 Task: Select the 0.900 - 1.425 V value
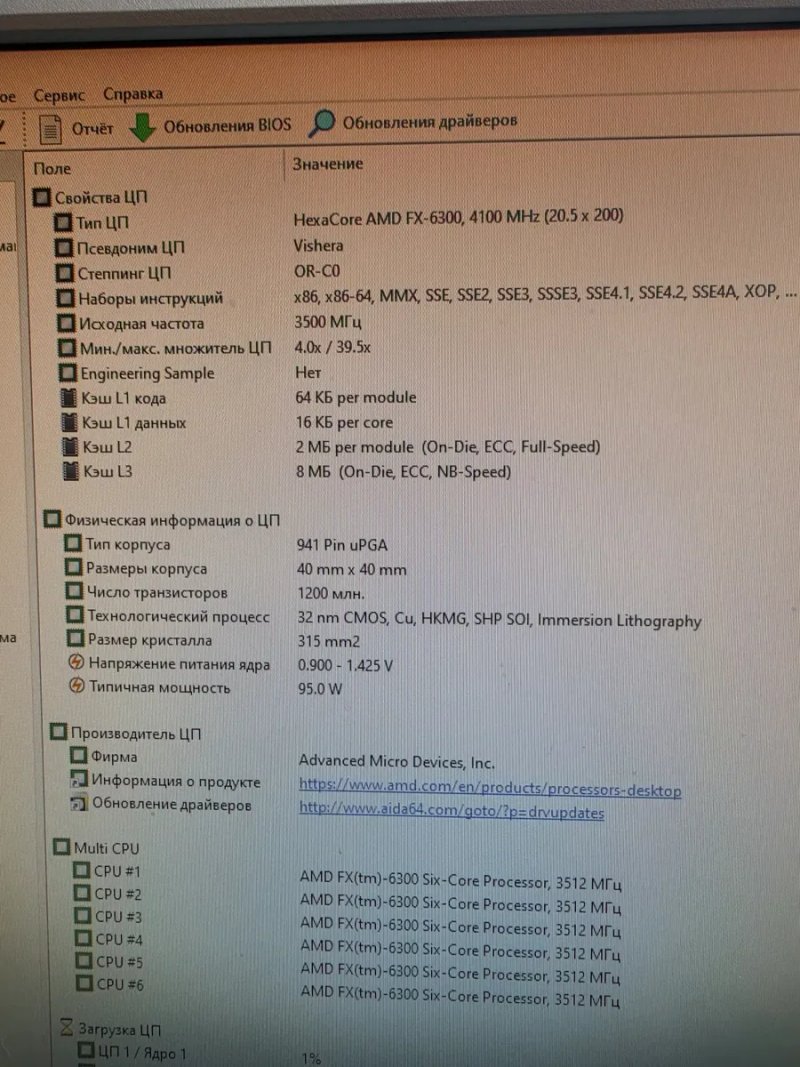click(x=346, y=665)
